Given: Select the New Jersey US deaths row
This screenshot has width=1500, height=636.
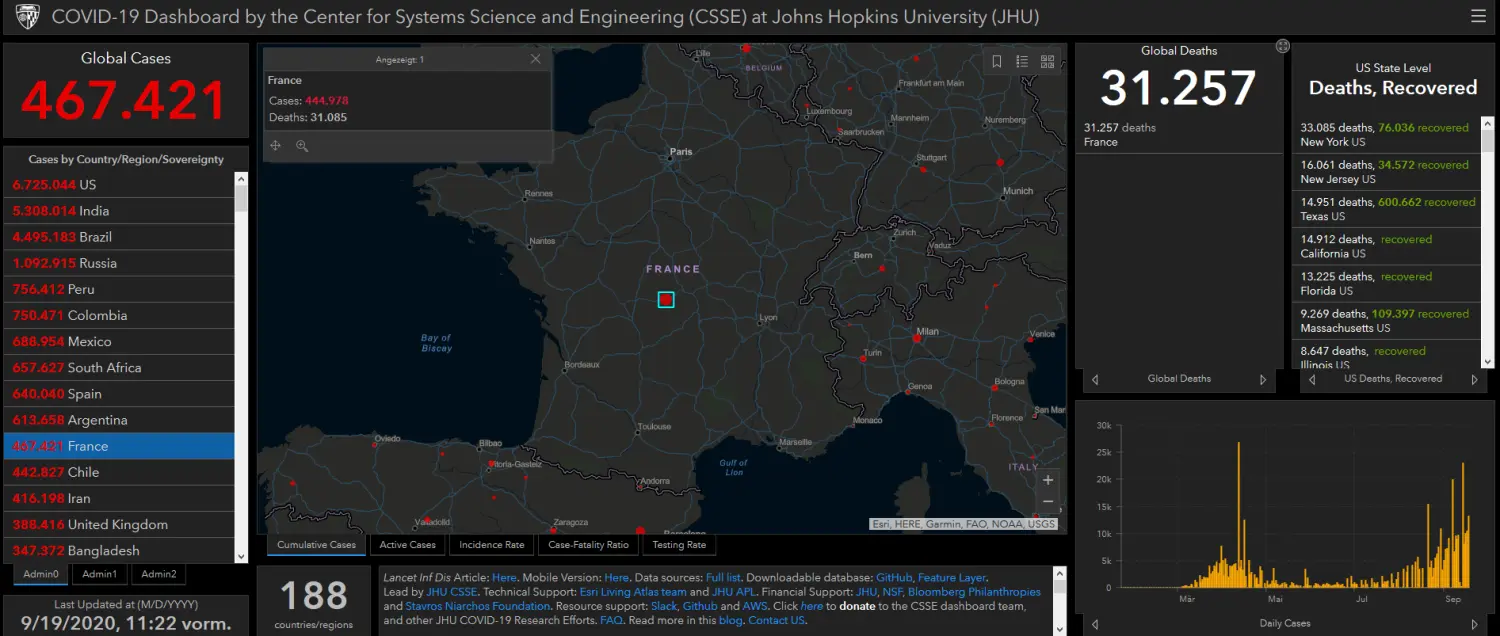Looking at the screenshot, I should (1385, 172).
